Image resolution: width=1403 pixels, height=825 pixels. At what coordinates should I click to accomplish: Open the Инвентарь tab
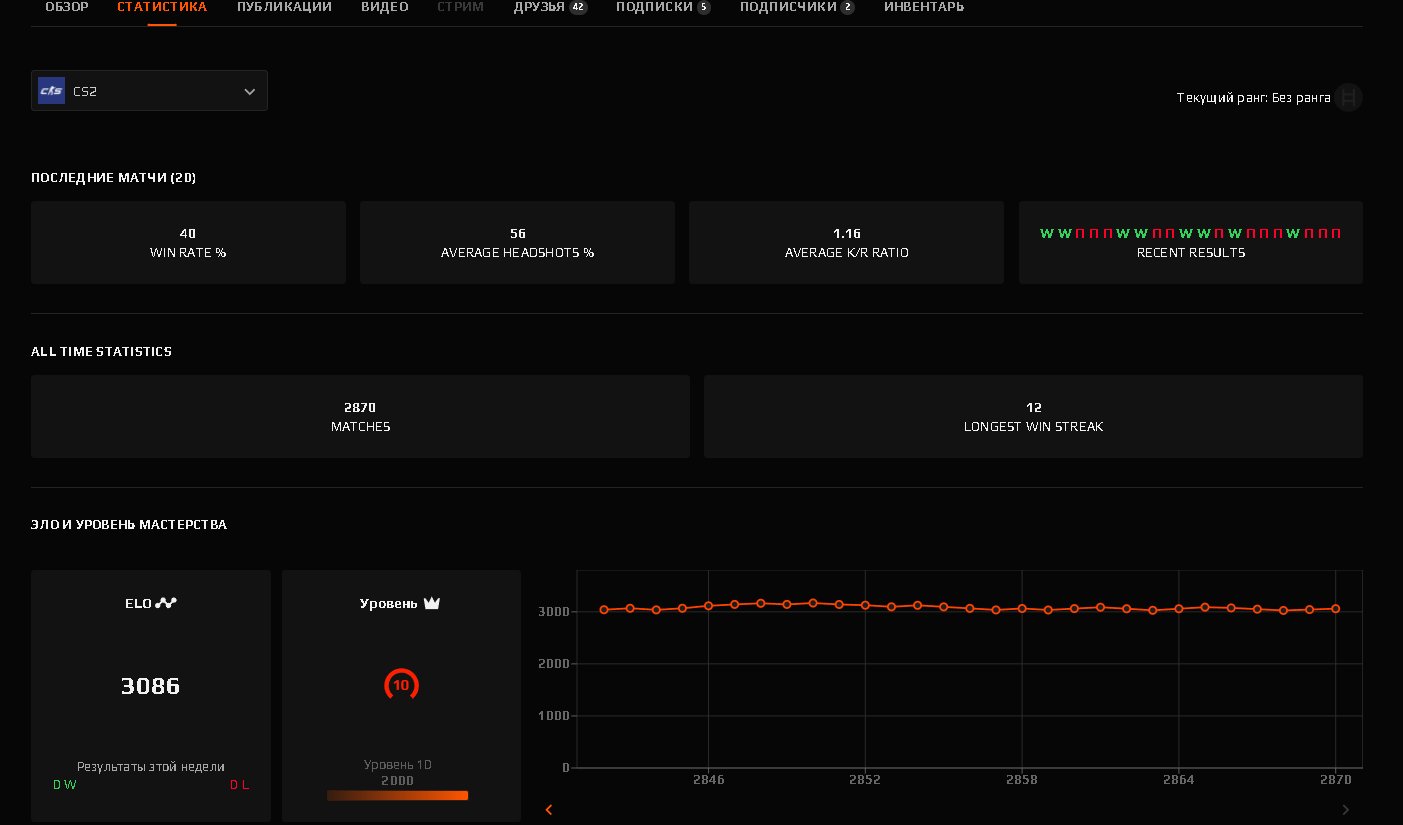click(x=924, y=7)
